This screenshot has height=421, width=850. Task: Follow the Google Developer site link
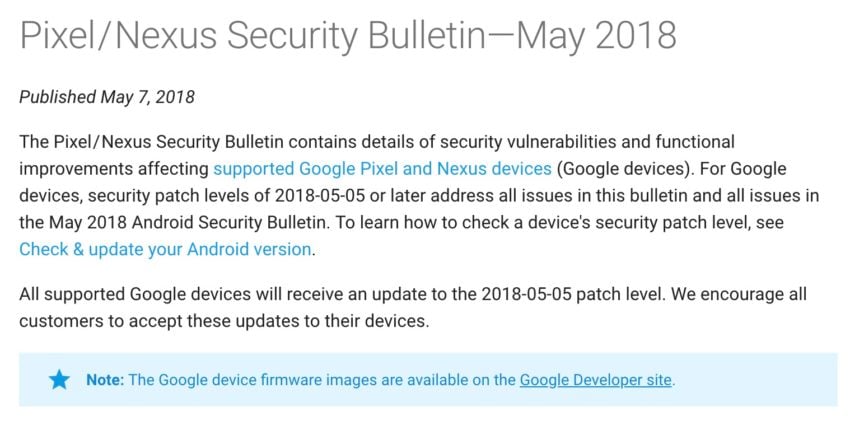596,380
